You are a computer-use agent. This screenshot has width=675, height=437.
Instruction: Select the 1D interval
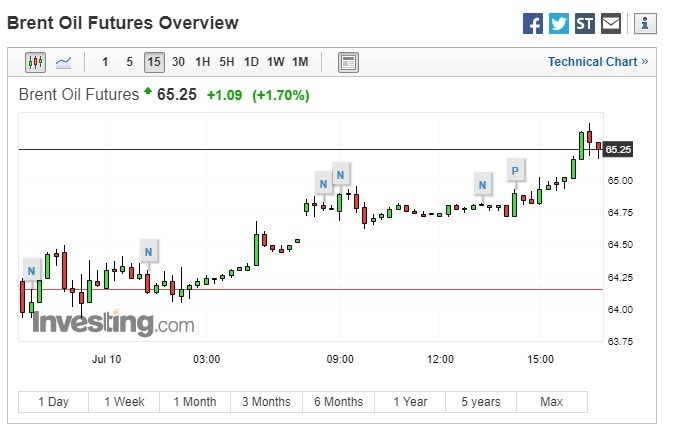coord(251,62)
